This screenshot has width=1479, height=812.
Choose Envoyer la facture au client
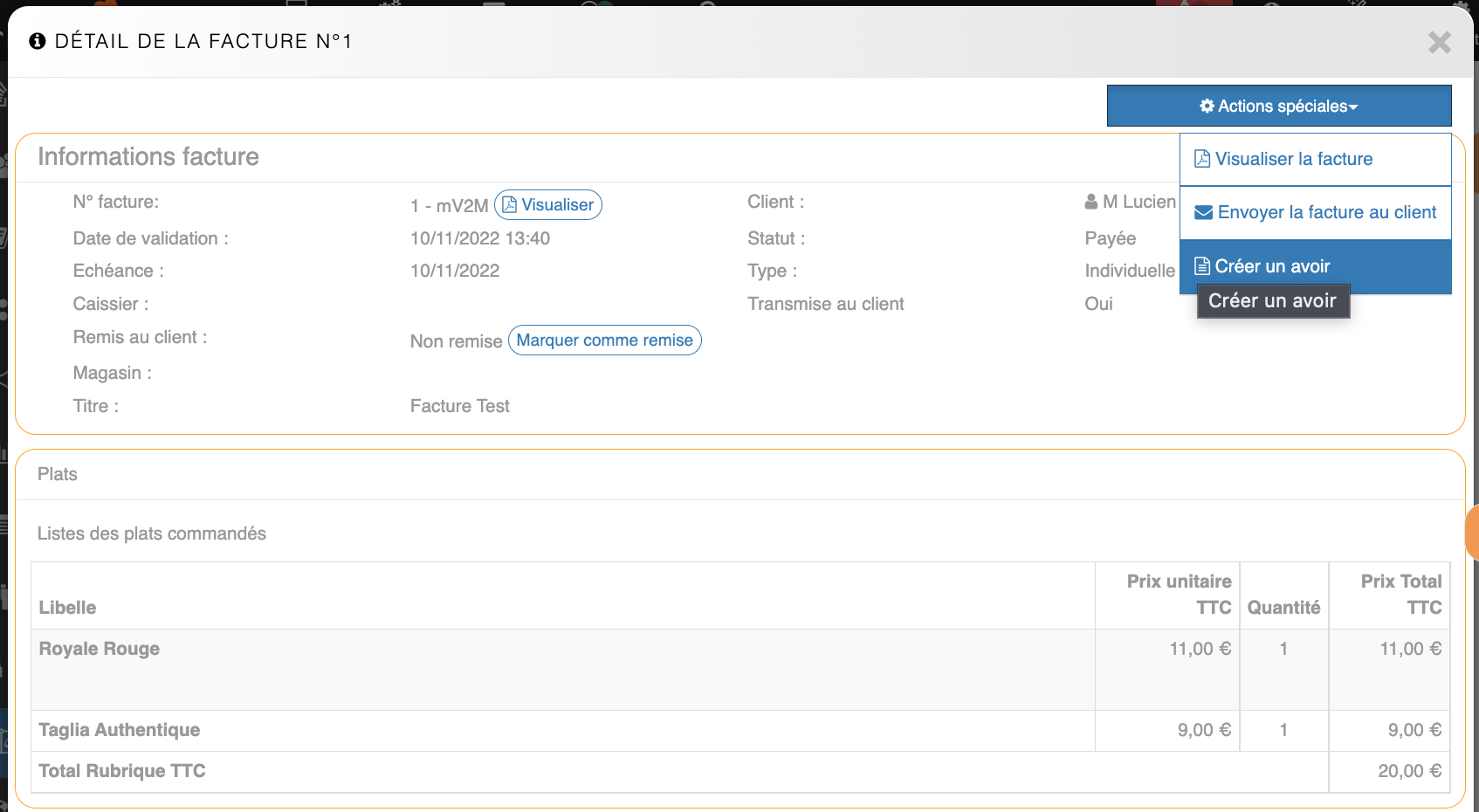click(x=1326, y=212)
